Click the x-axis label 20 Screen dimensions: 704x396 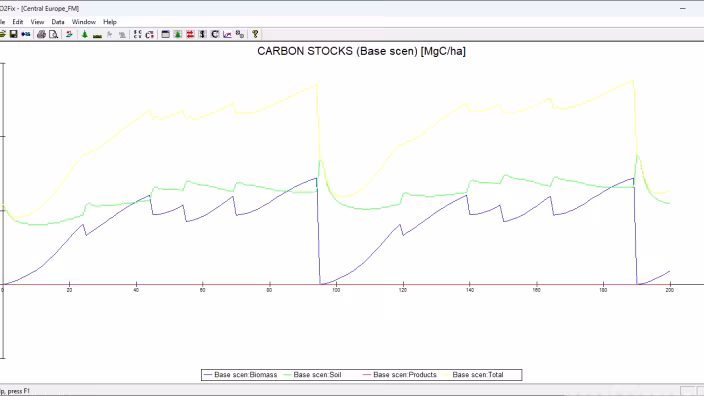[x=69, y=290]
